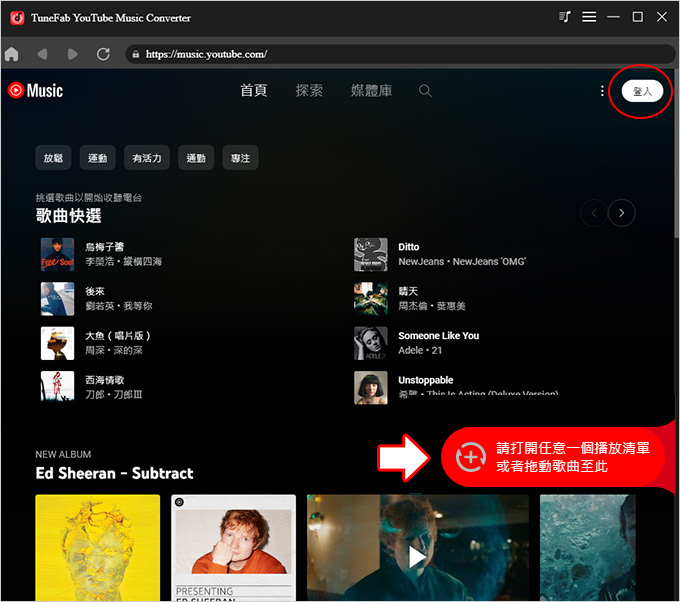Click the red add-to-convert plus icon
Image resolution: width=680 pixels, height=602 pixels.
tap(471, 457)
